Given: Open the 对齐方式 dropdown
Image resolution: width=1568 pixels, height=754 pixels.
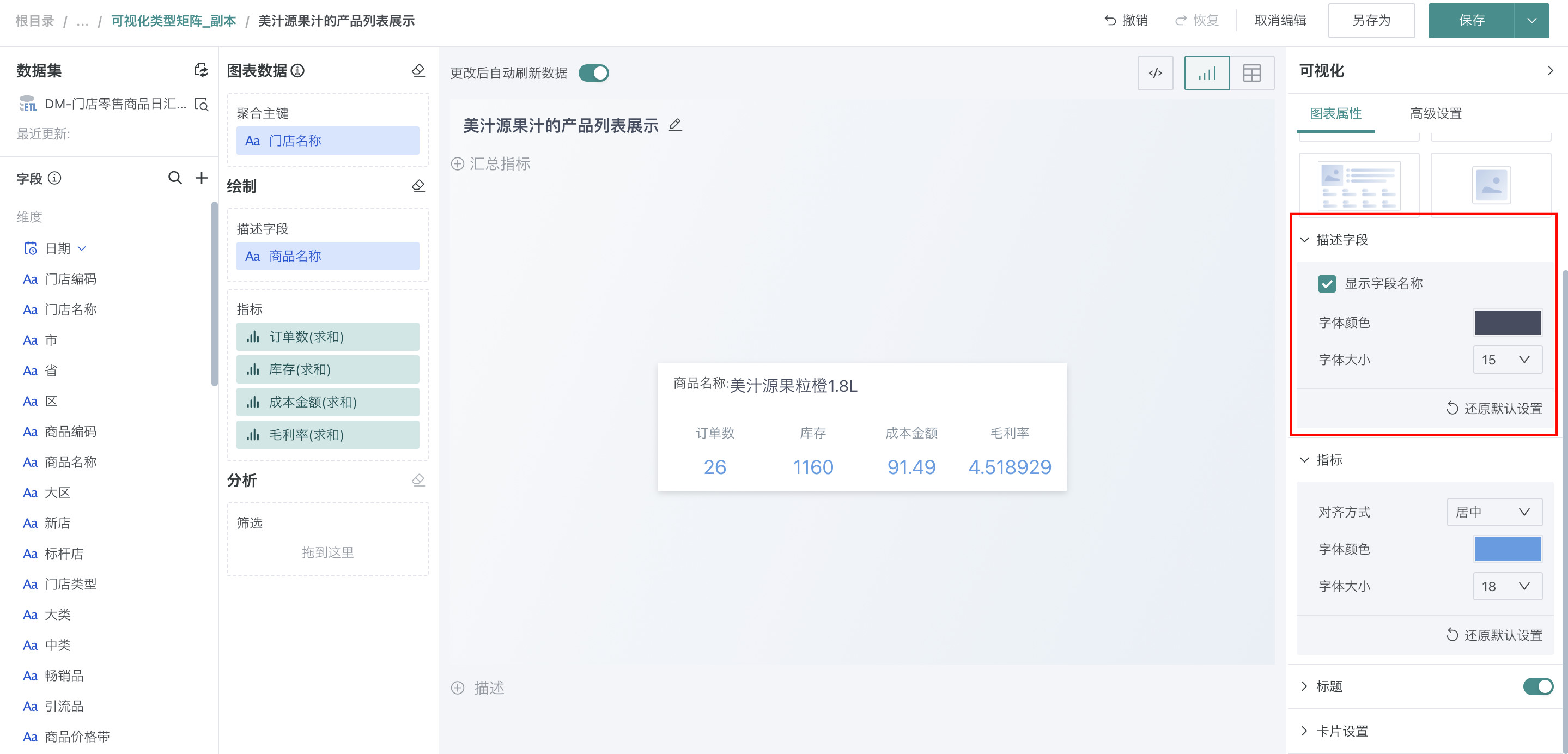Looking at the screenshot, I should coord(1494,512).
